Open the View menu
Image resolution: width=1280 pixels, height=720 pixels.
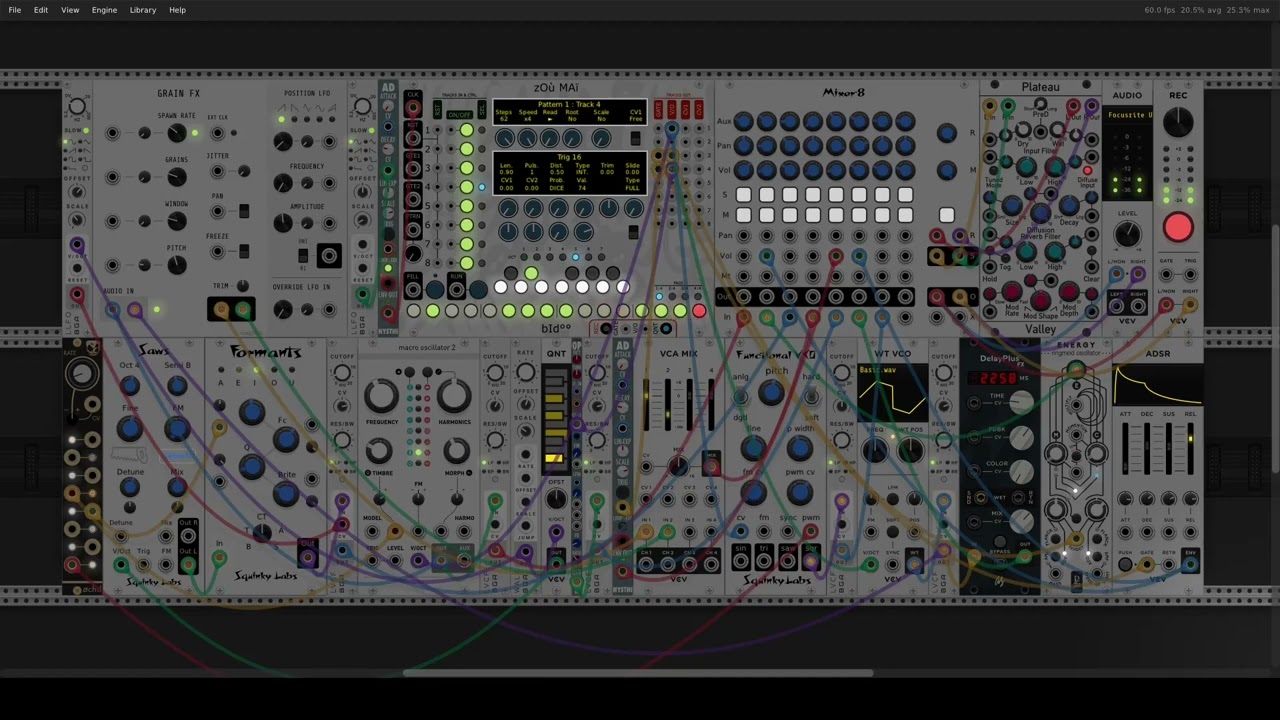click(x=70, y=10)
